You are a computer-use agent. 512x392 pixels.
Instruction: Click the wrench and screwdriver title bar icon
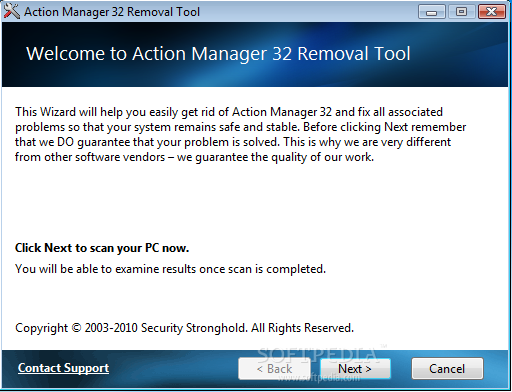(11, 11)
